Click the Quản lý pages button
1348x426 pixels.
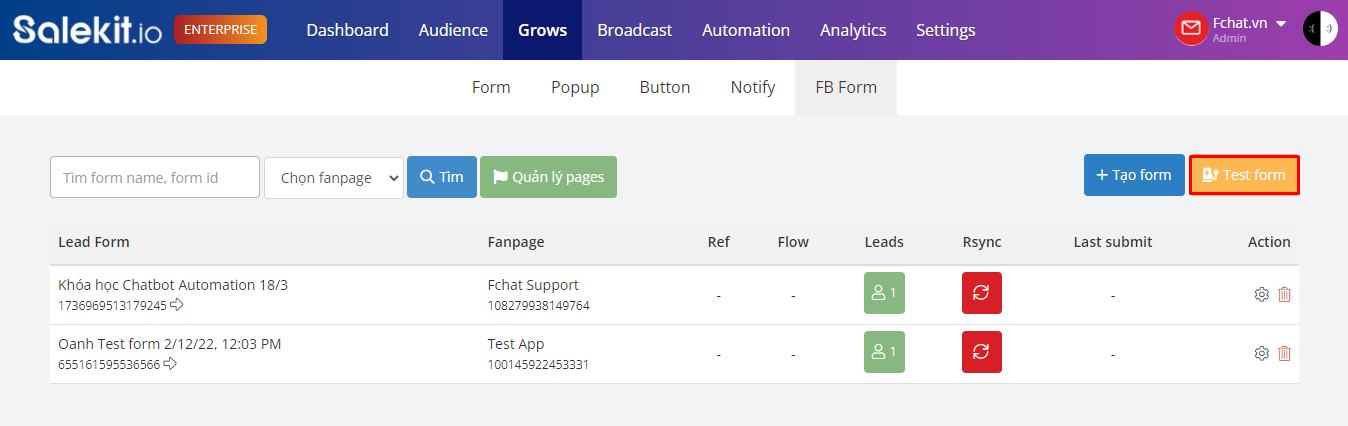(x=548, y=177)
